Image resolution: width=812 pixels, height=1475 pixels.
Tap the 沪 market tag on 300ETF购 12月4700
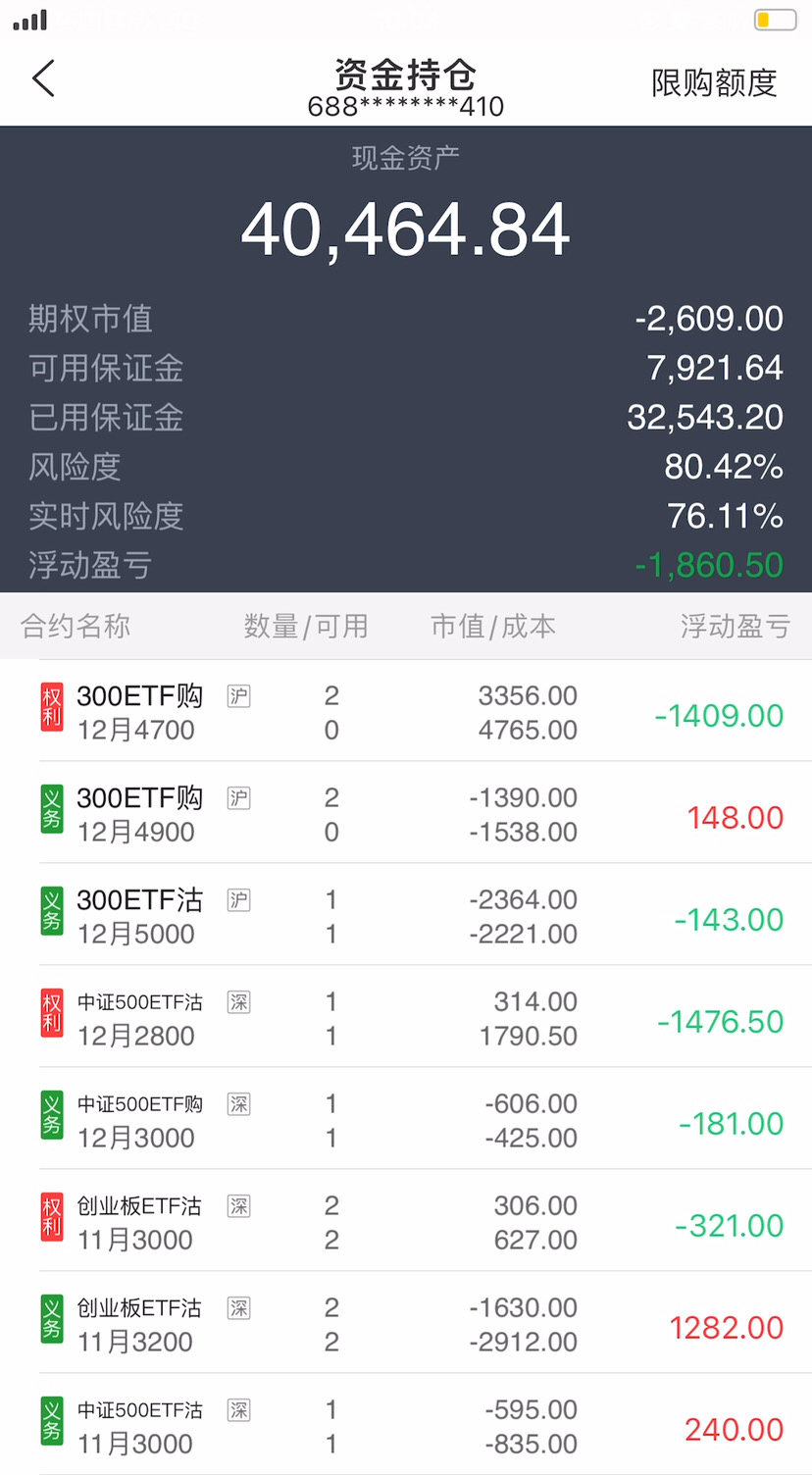tap(238, 696)
